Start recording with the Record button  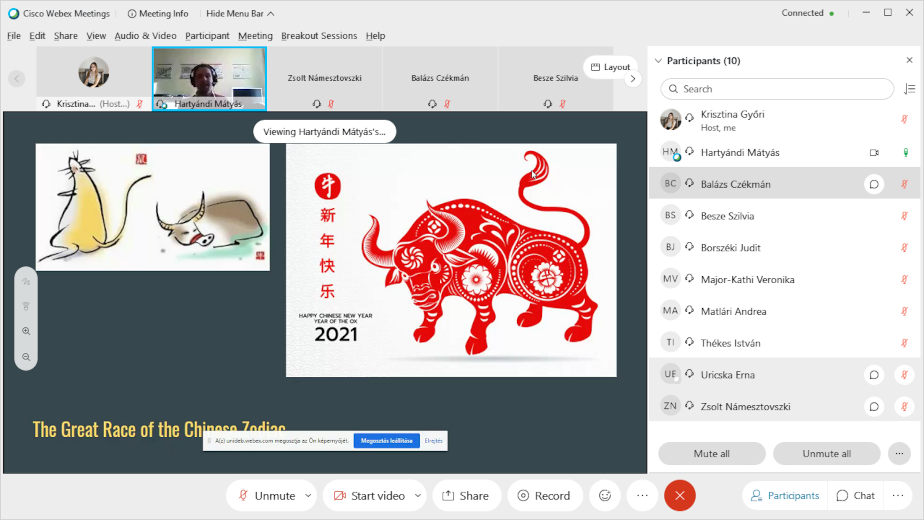[x=544, y=496]
